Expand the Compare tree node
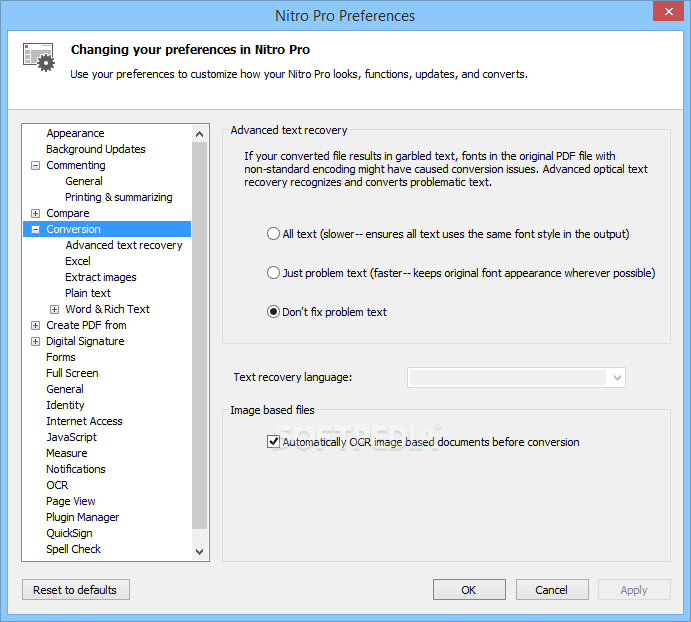 coord(35,213)
